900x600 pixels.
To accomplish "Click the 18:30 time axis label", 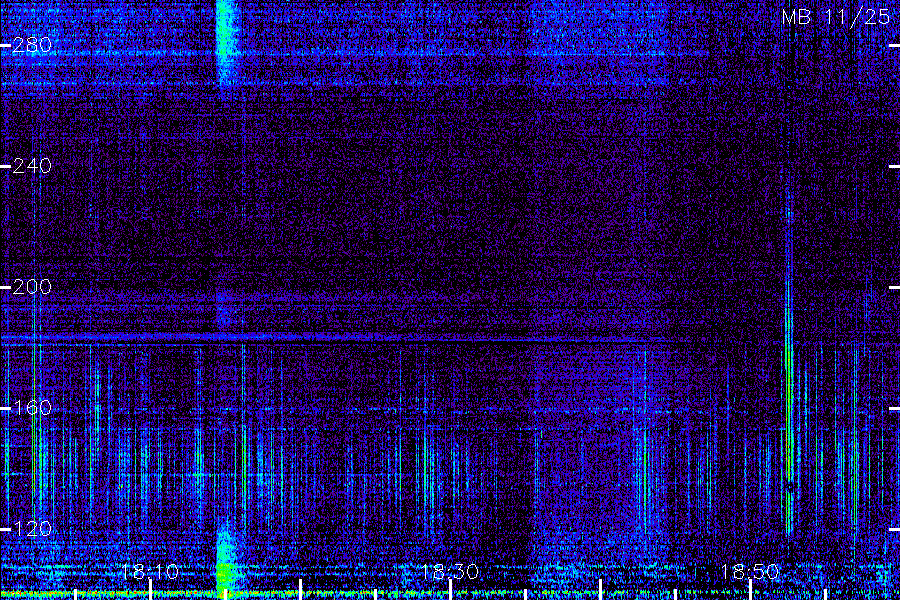I will point(450,572).
